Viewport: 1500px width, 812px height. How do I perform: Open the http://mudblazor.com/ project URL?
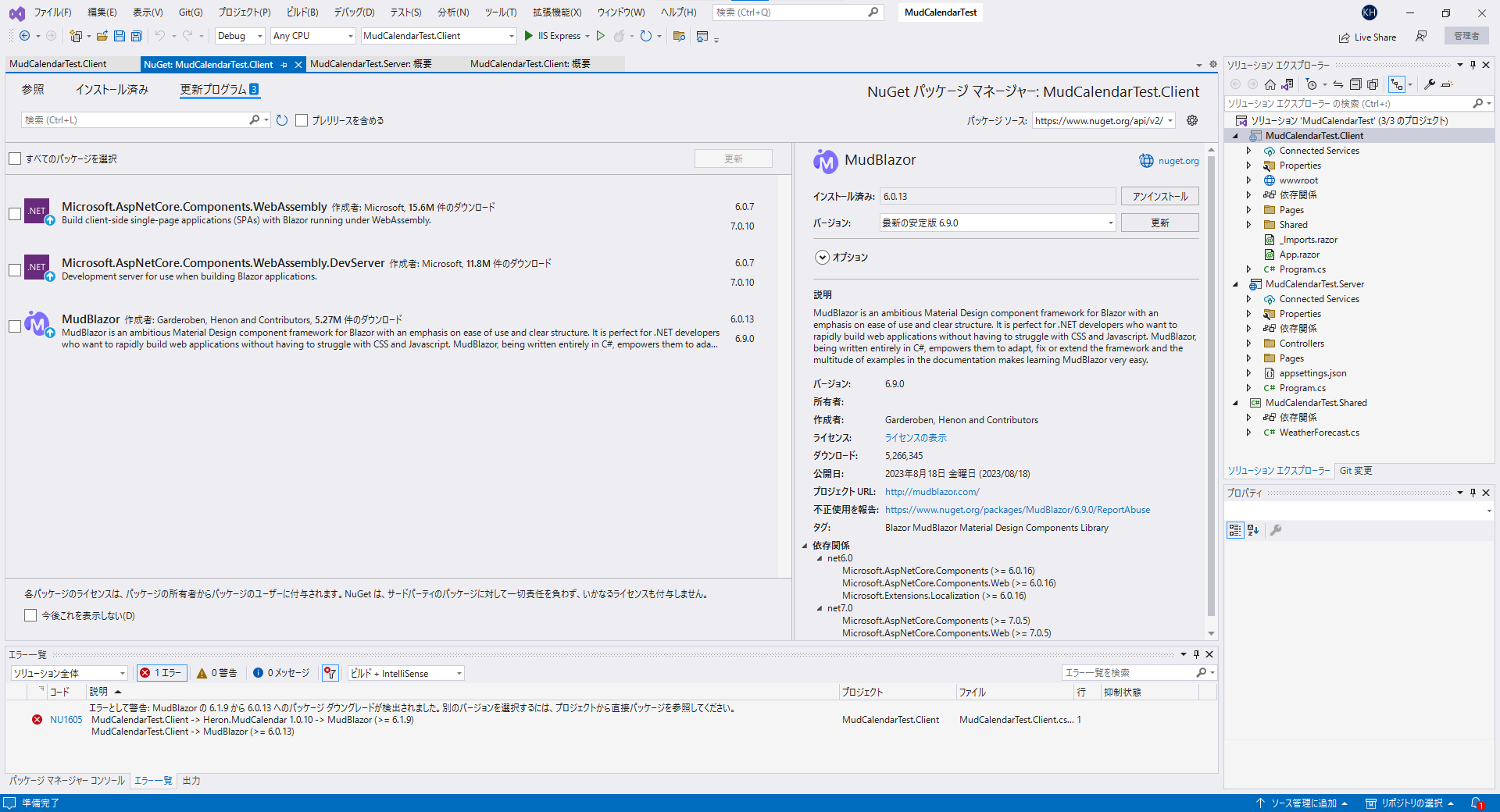point(932,492)
